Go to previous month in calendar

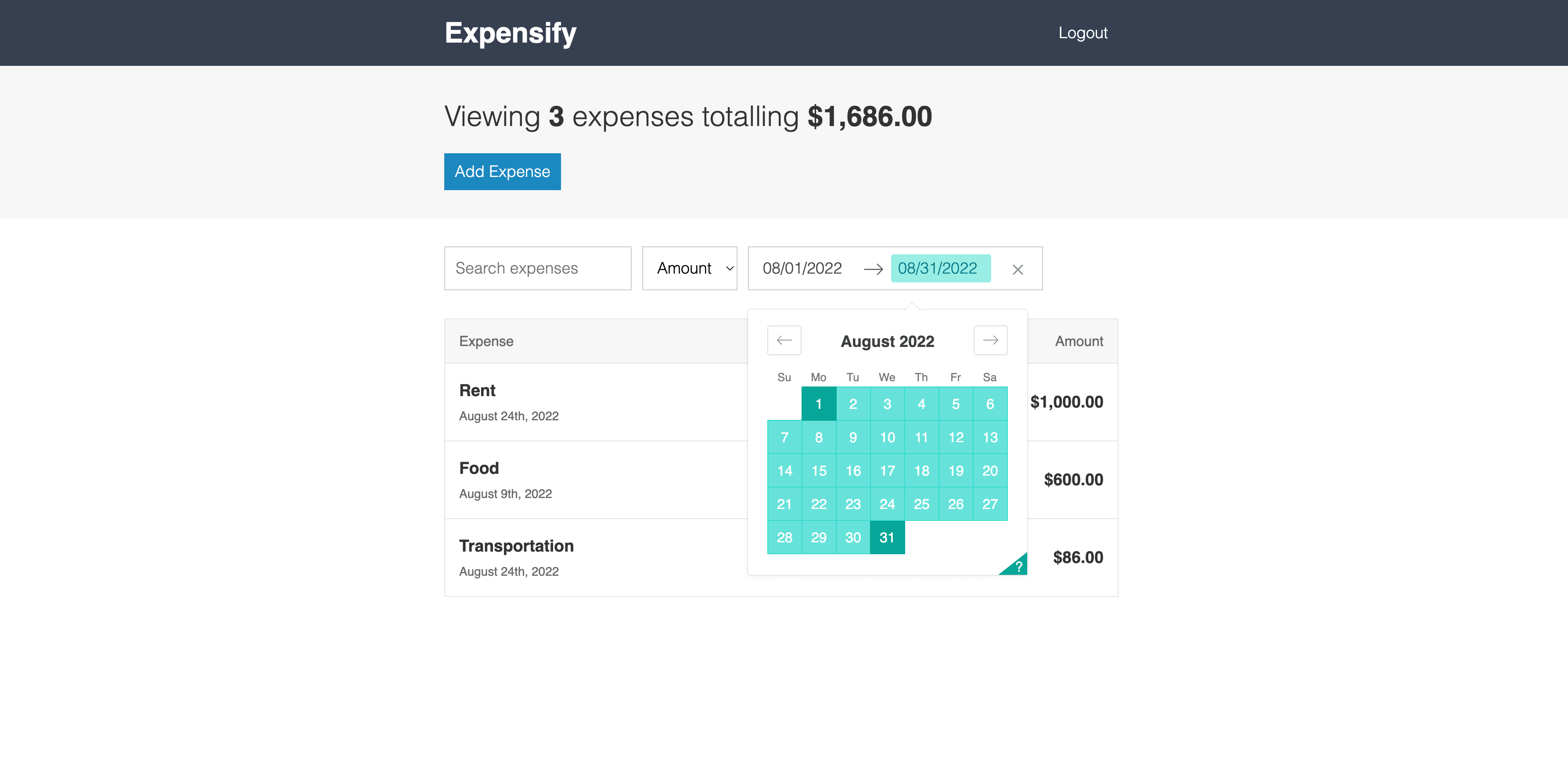click(x=784, y=340)
